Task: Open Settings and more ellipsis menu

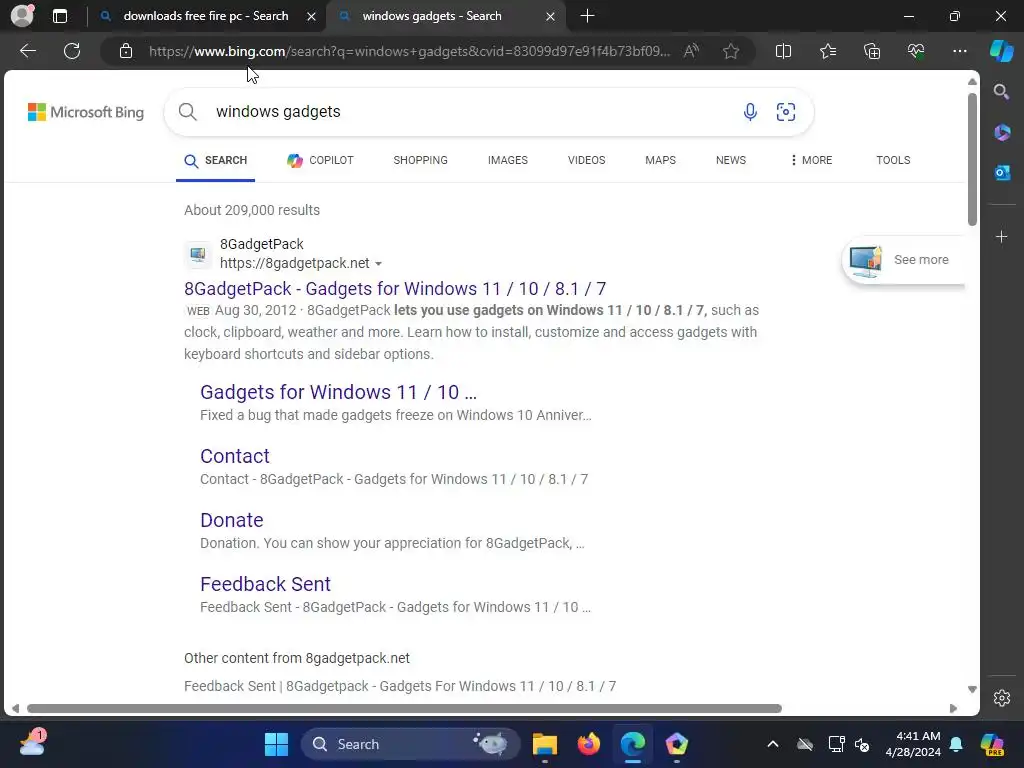Action: [x=959, y=51]
